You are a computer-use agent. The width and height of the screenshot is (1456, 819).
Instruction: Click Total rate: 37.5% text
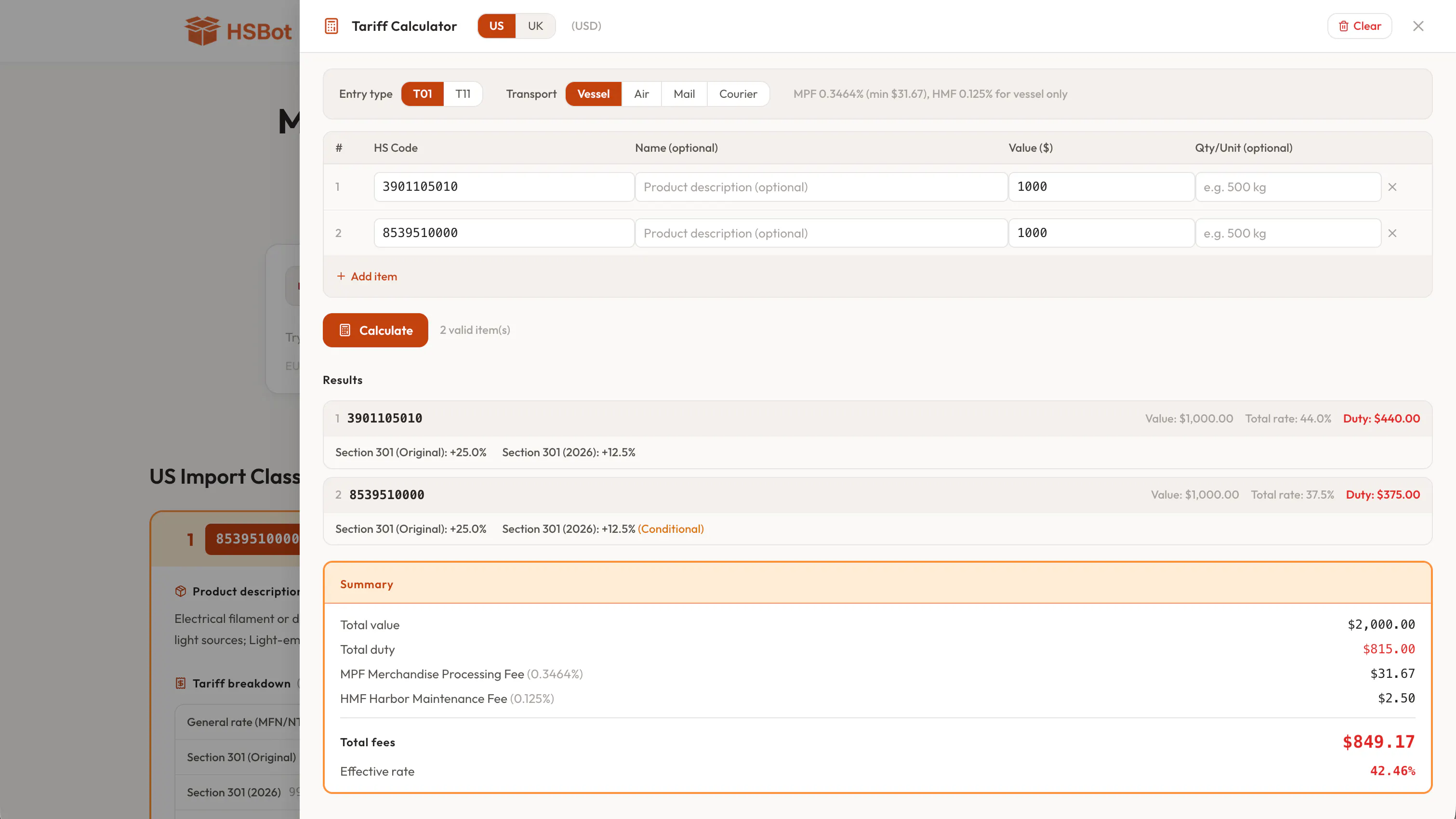point(1292,495)
